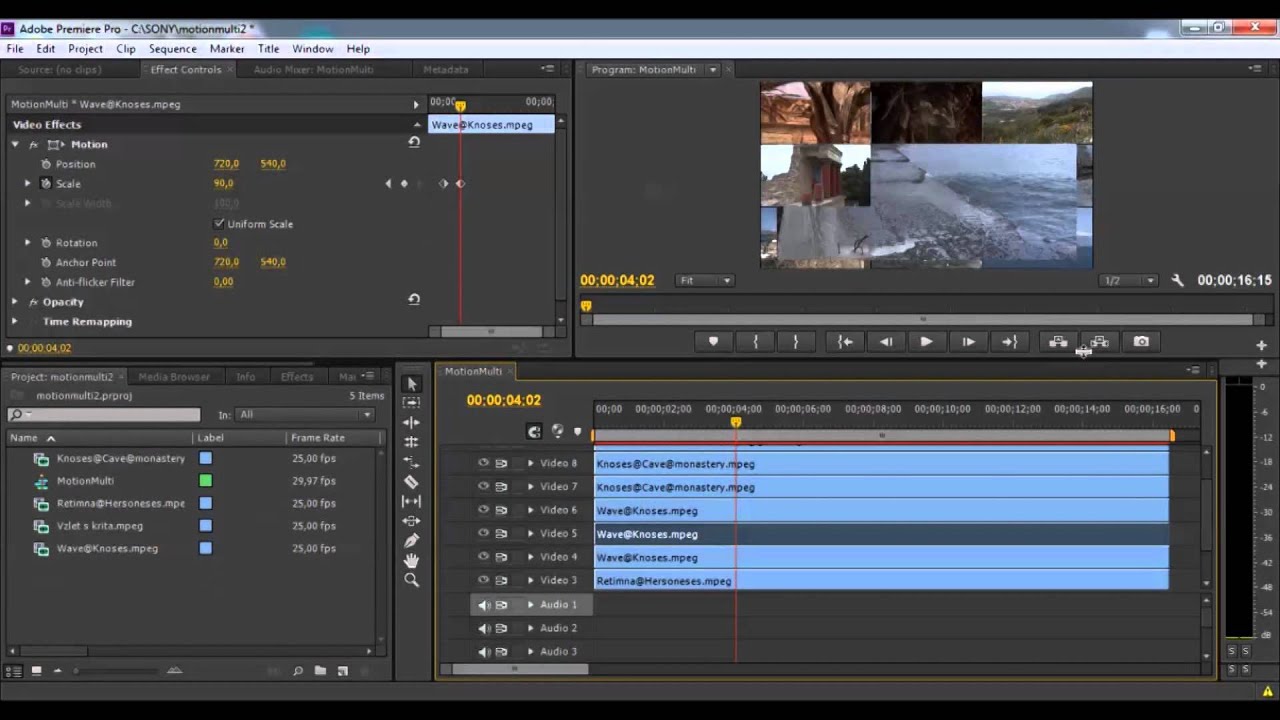Expand the Audio 2 track
This screenshot has height=720, width=1280.
click(531, 628)
